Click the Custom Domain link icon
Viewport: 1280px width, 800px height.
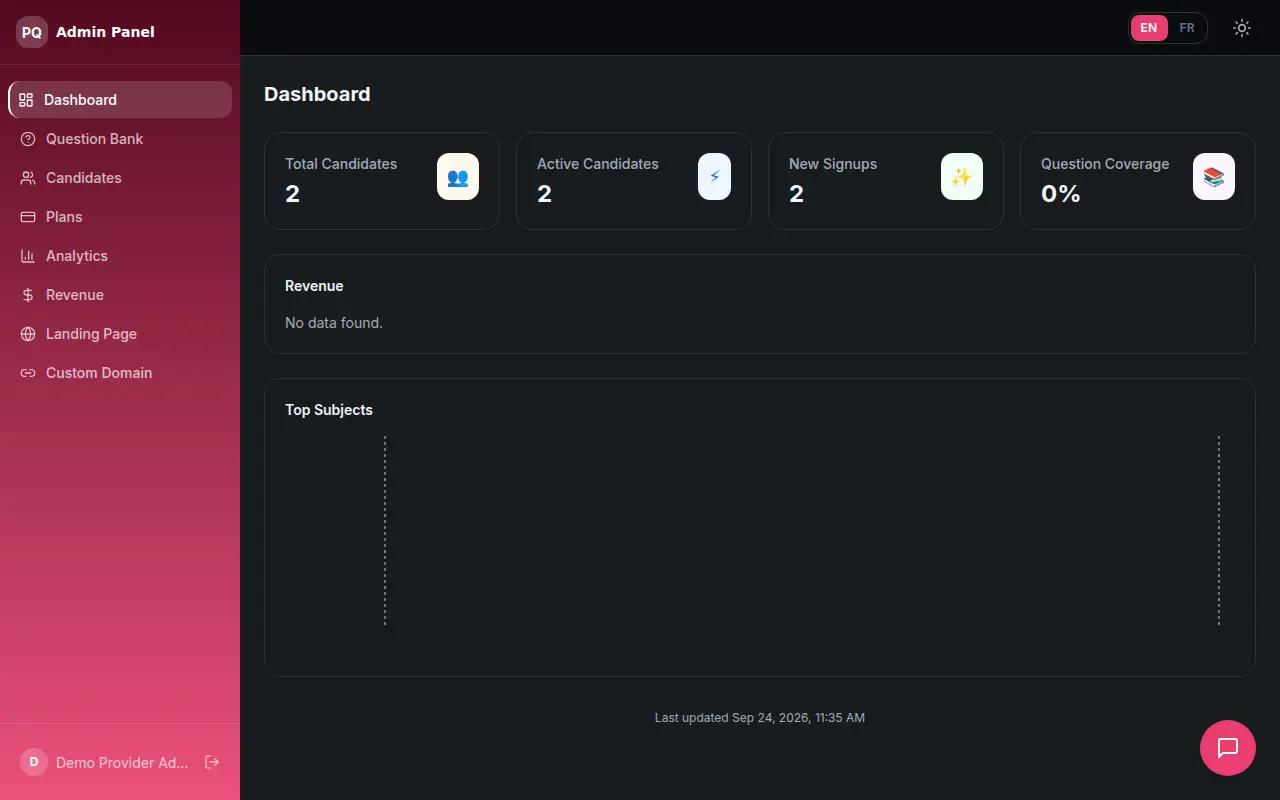(x=28, y=373)
